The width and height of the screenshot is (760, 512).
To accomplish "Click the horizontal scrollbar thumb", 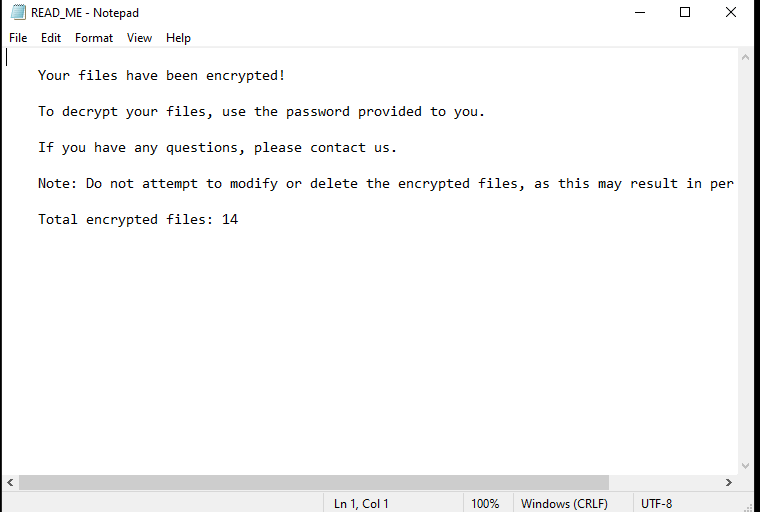I will point(314,482).
